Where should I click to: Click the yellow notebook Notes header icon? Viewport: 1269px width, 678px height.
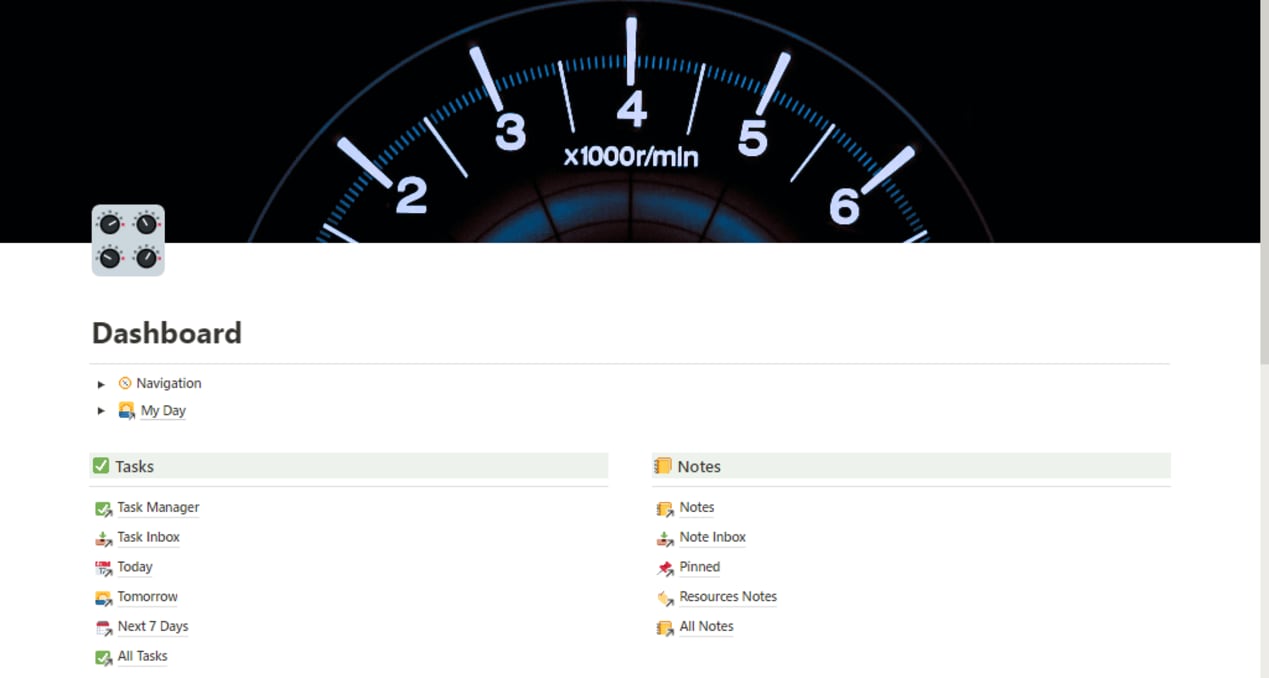[x=662, y=465]
